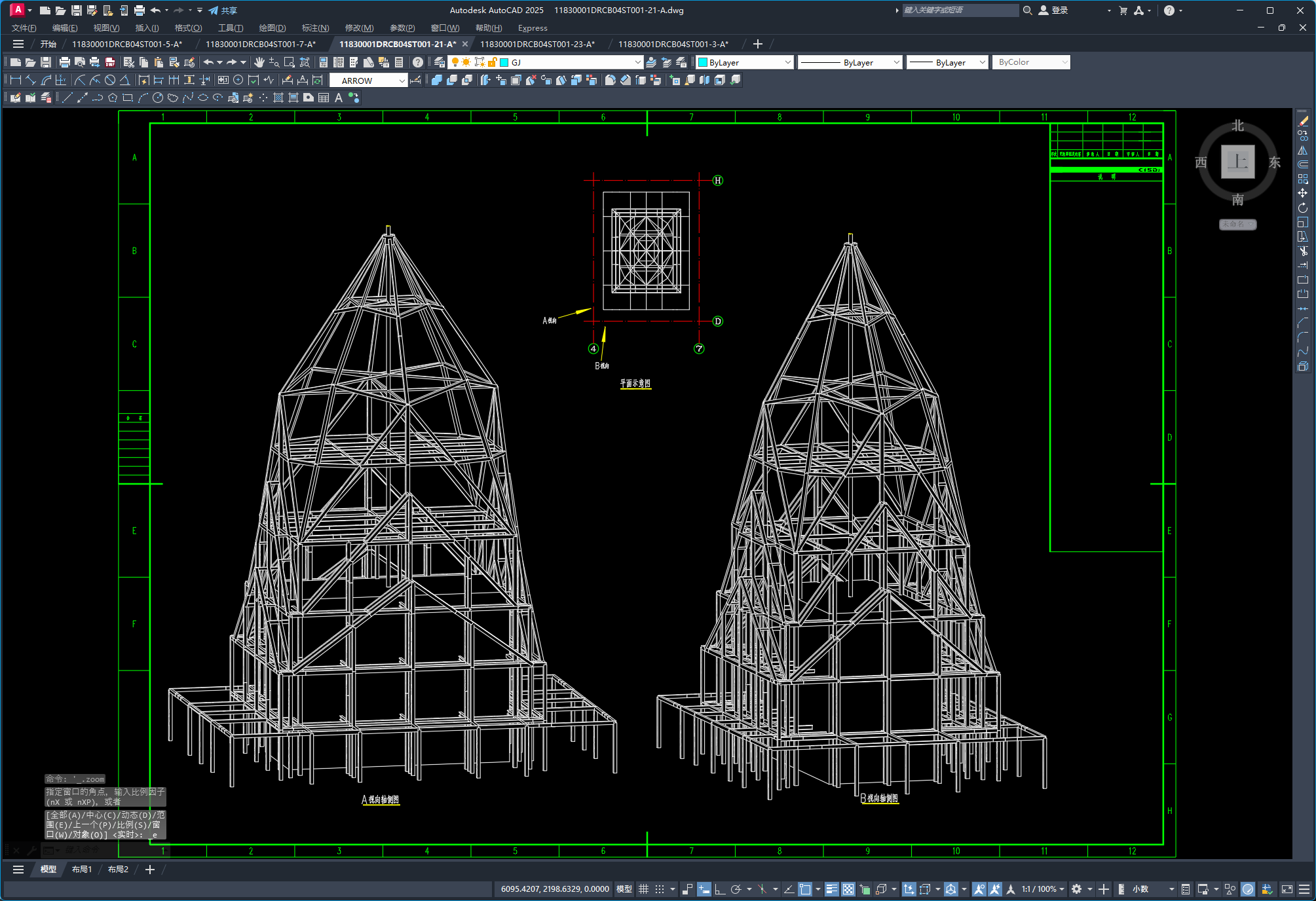This screenshot has width=1316, height=901.
Task: Open the 标注(N) menu
Action: [x=315, y=28]
